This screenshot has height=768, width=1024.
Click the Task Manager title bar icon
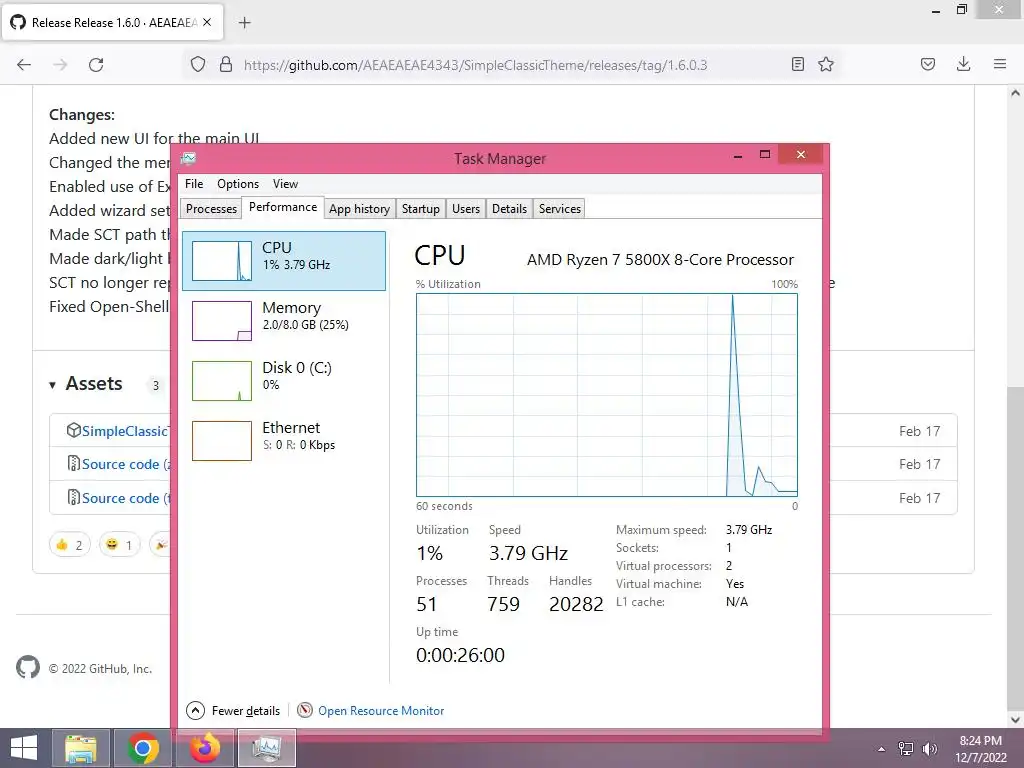[189, 158]
